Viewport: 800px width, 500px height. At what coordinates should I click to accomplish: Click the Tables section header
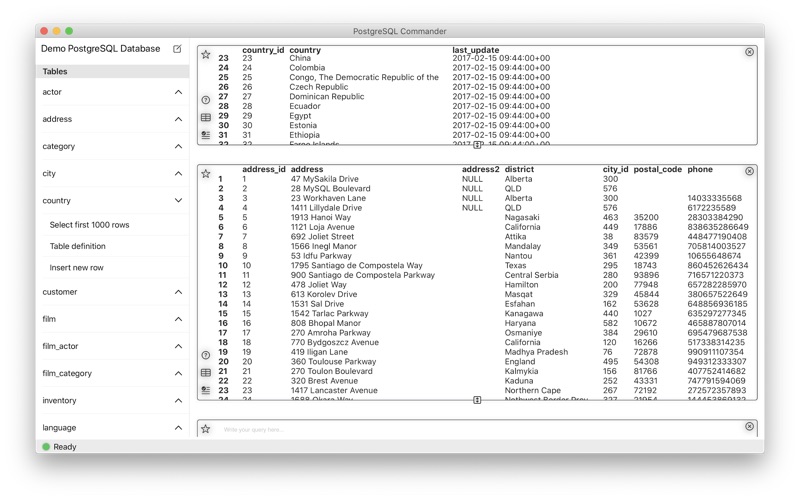(x=112, y=71)
